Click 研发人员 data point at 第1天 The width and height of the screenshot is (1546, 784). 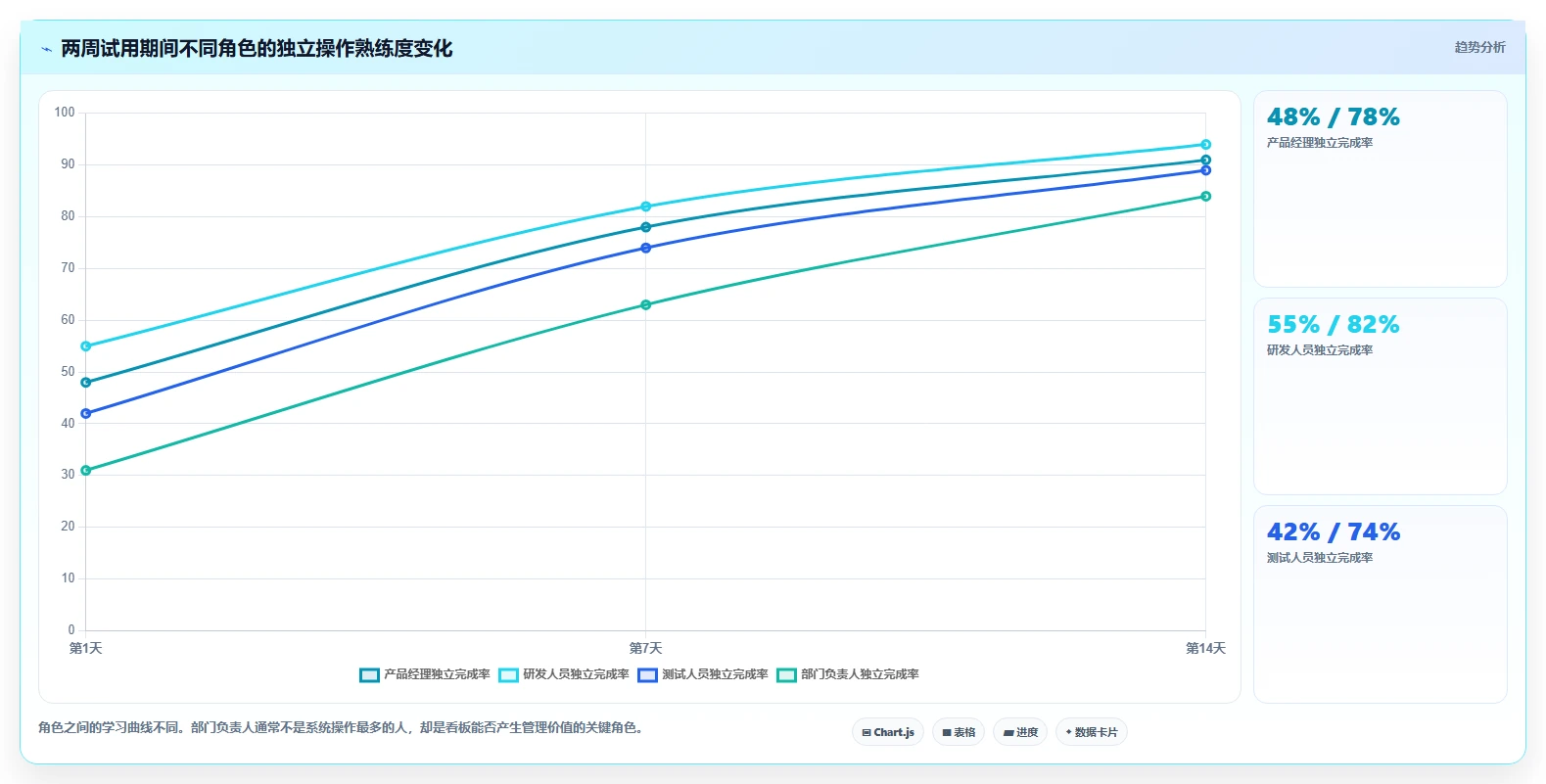click(x=85, y=346)
